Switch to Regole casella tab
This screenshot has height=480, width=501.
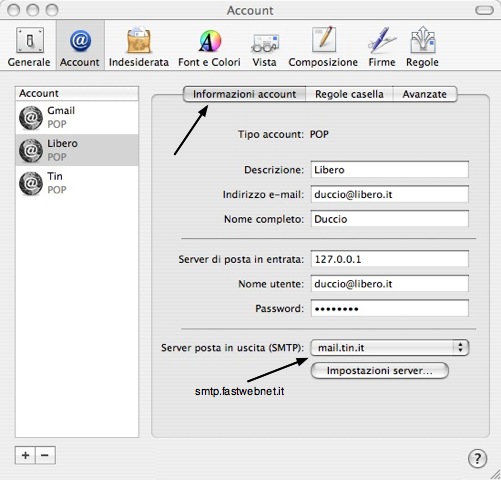pos(349,94)
